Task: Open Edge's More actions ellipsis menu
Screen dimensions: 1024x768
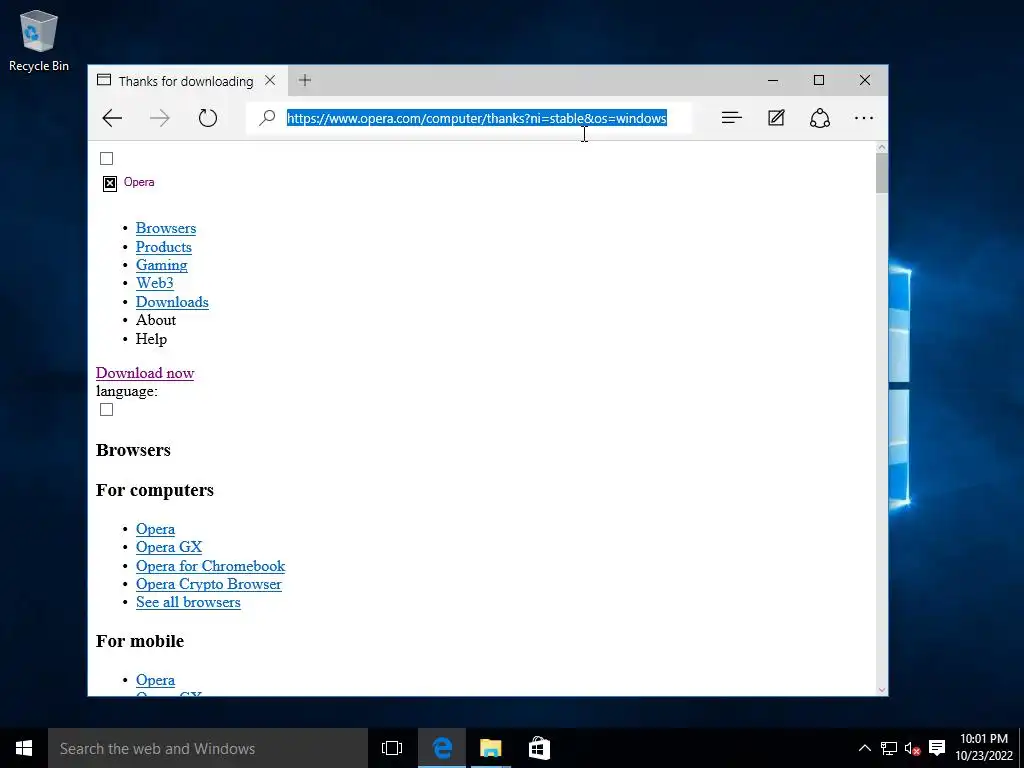Action: 864,118
